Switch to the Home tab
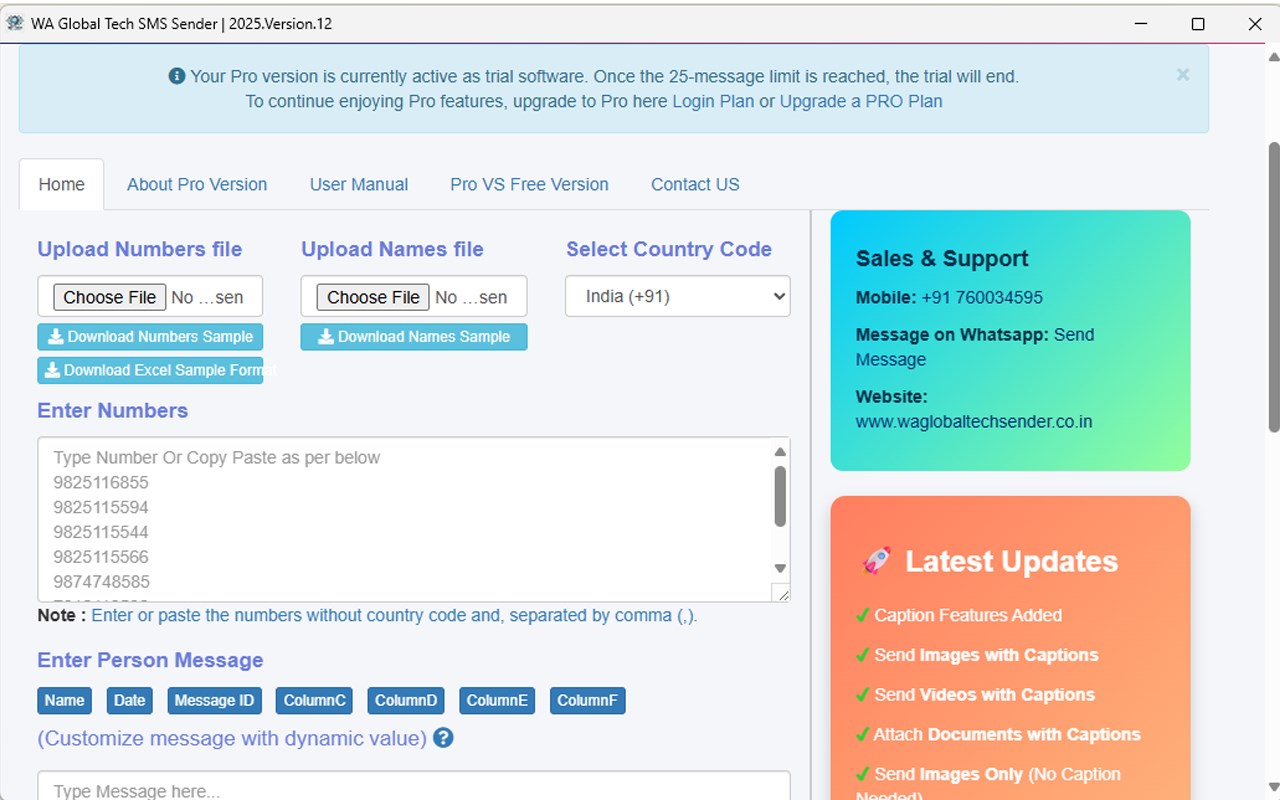This screenshot has height=800, width=1280. coord(62,184)
